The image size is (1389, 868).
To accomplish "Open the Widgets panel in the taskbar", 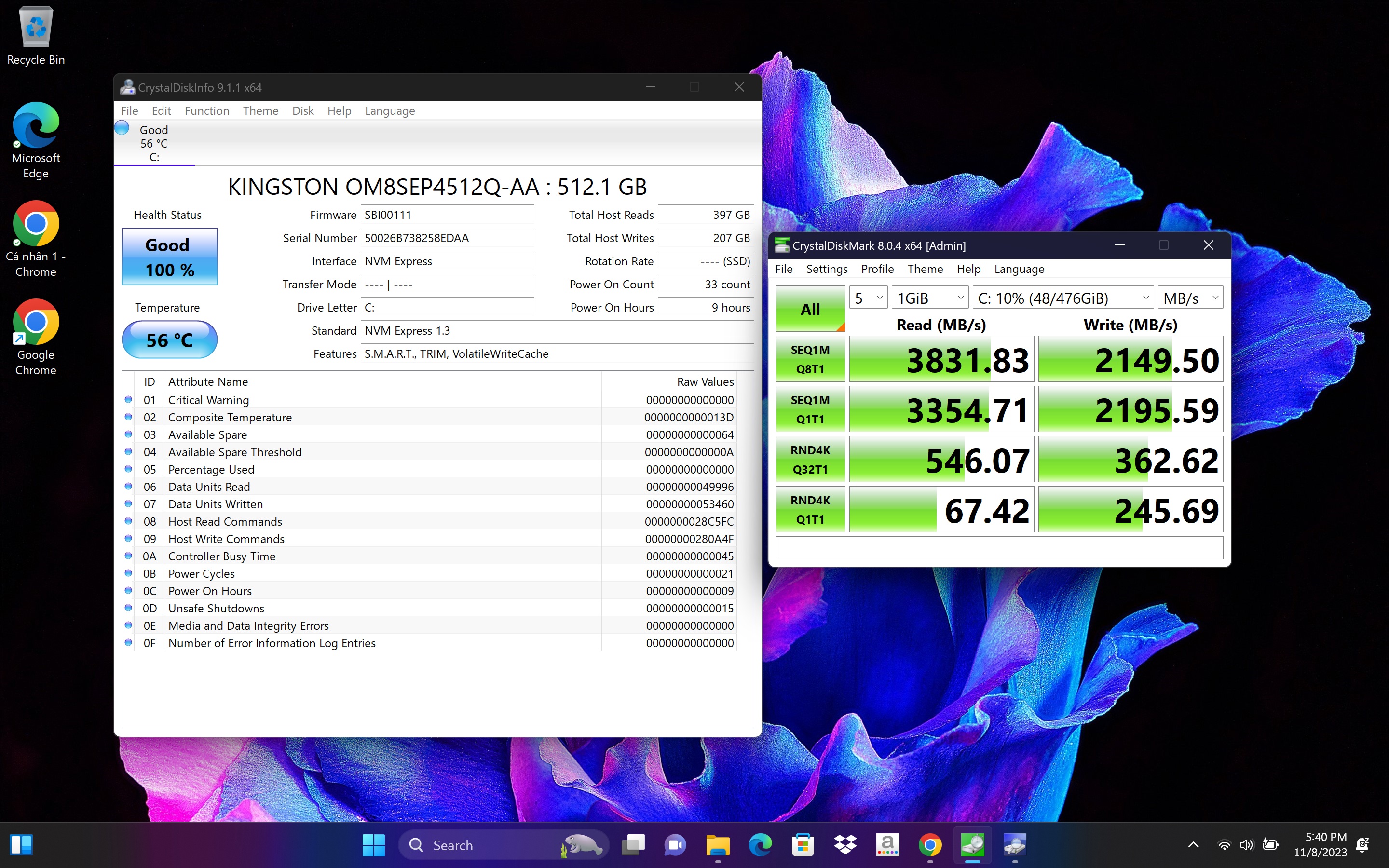I will pos(21,845).
